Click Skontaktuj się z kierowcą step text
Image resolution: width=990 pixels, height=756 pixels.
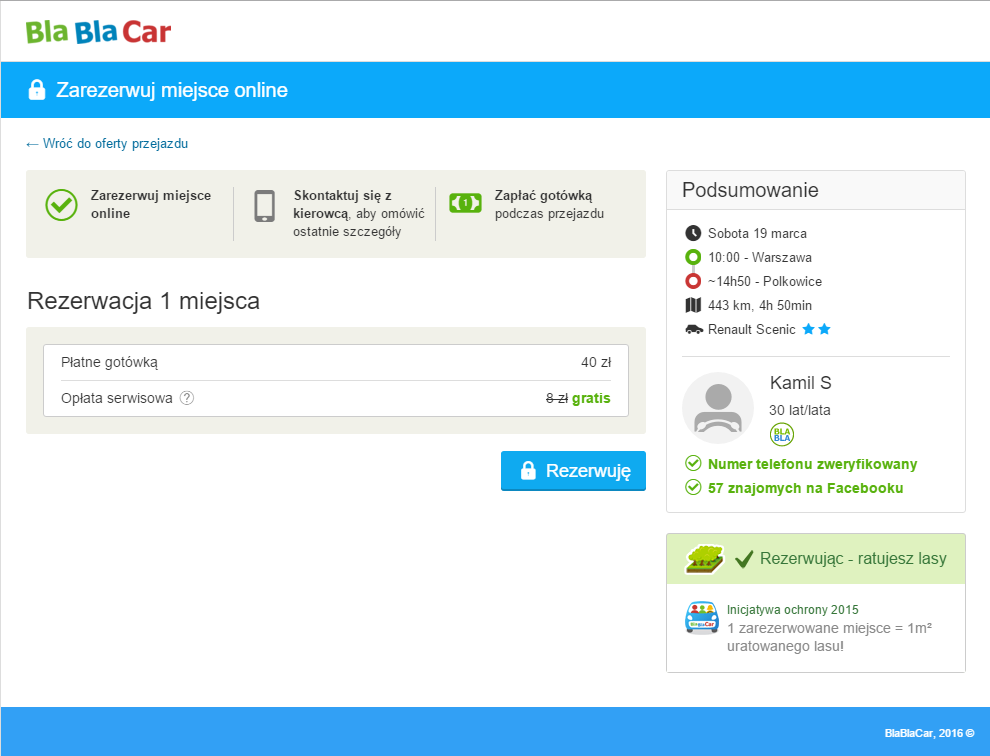coord(359,213)
